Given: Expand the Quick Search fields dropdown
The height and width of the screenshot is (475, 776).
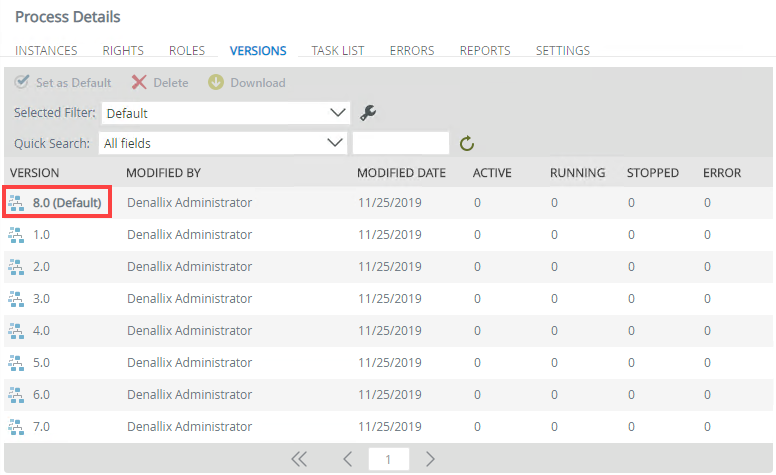Looking at the screenshot, I should (223, 143).
